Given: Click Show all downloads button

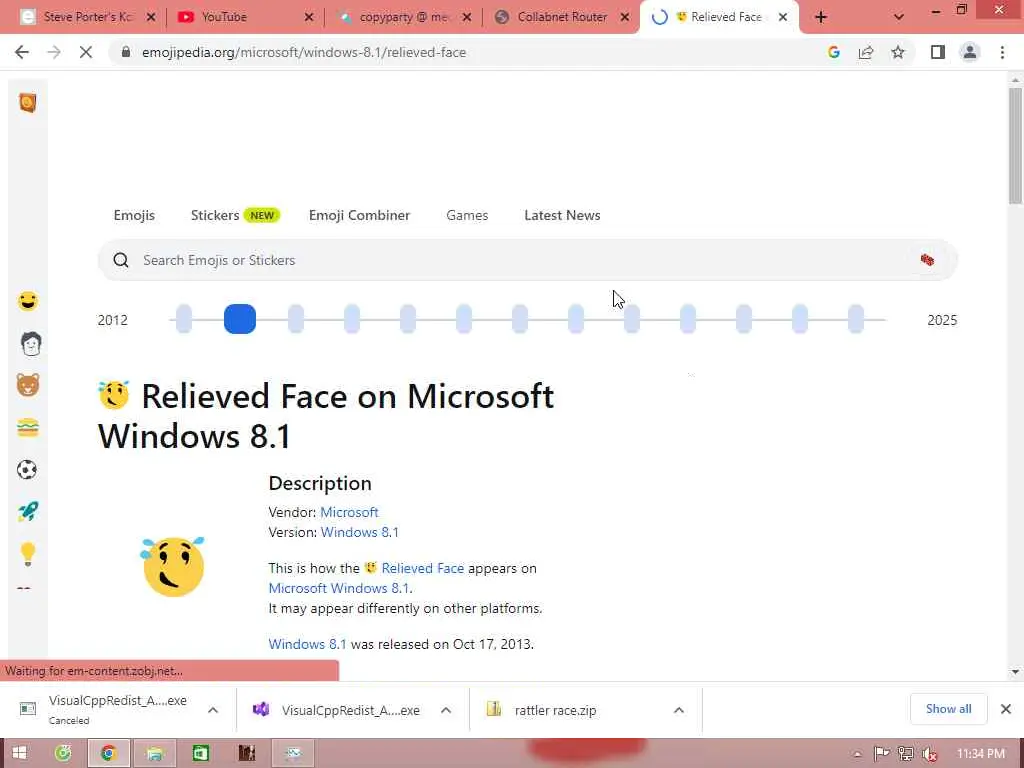Looking at the screenshot, I should point(948,709).
